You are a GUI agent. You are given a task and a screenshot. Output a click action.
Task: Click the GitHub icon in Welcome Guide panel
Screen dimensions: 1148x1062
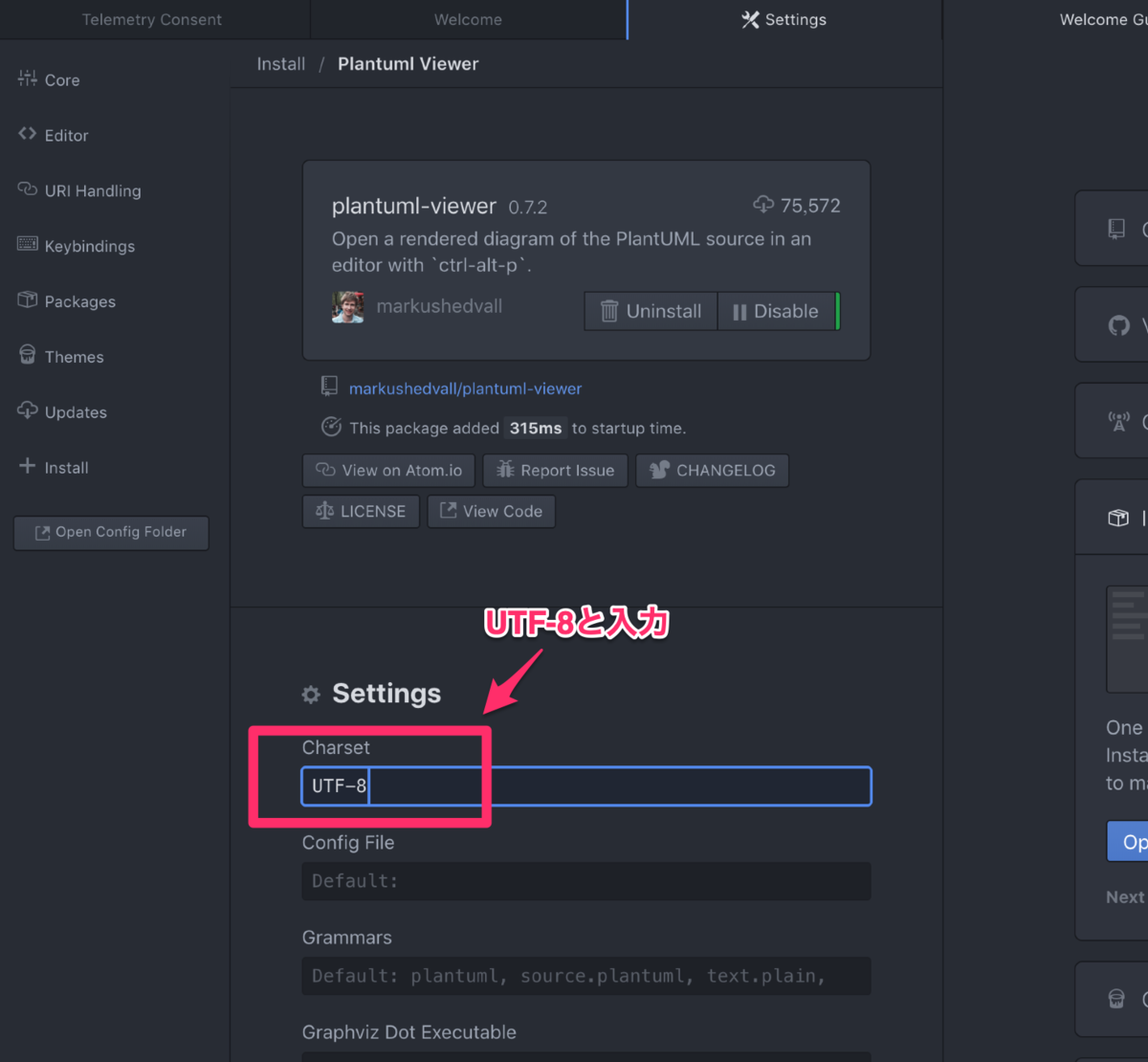tap(1118, 325)
